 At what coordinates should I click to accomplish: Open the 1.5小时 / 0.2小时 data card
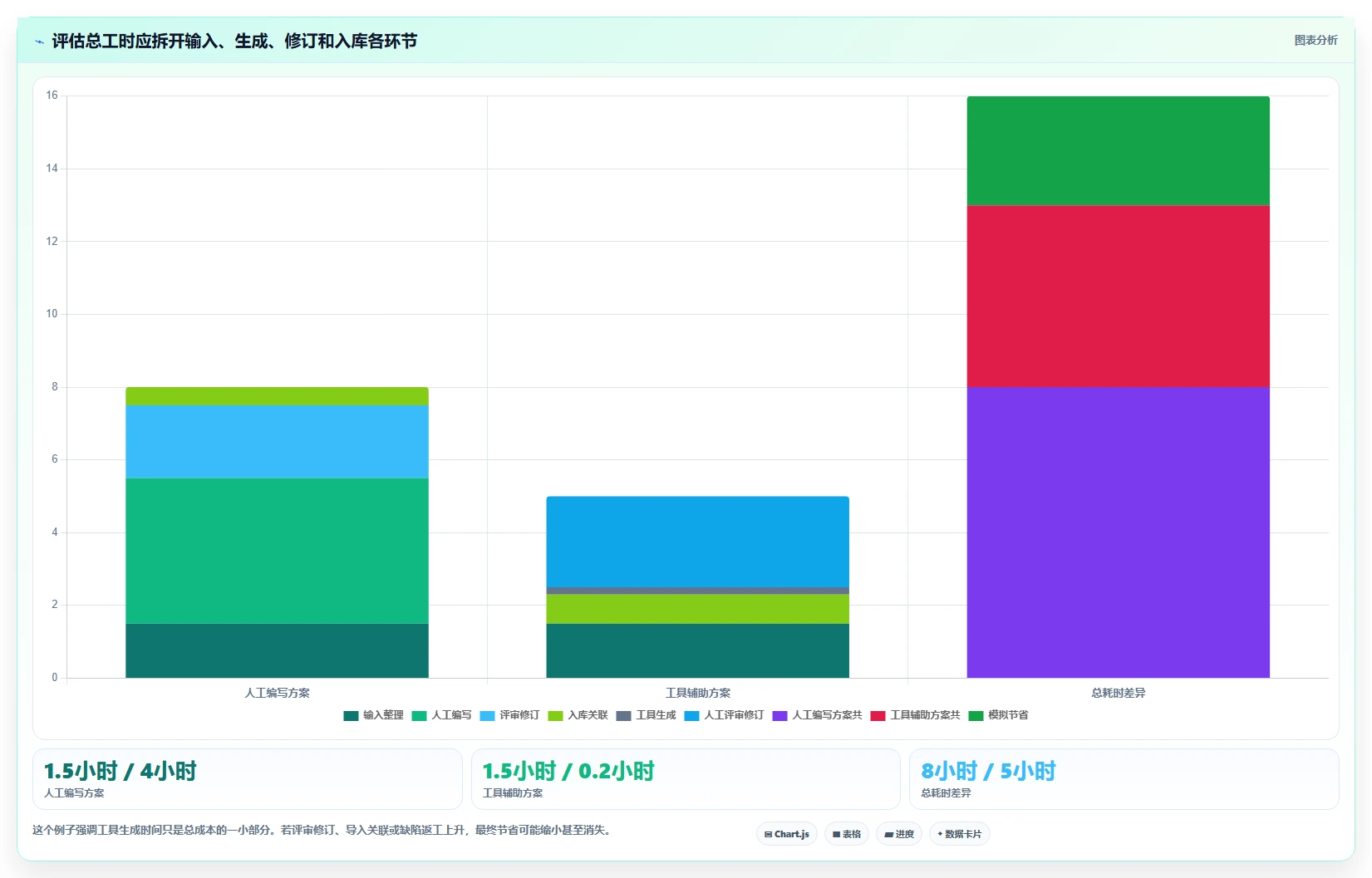[686, 779]
